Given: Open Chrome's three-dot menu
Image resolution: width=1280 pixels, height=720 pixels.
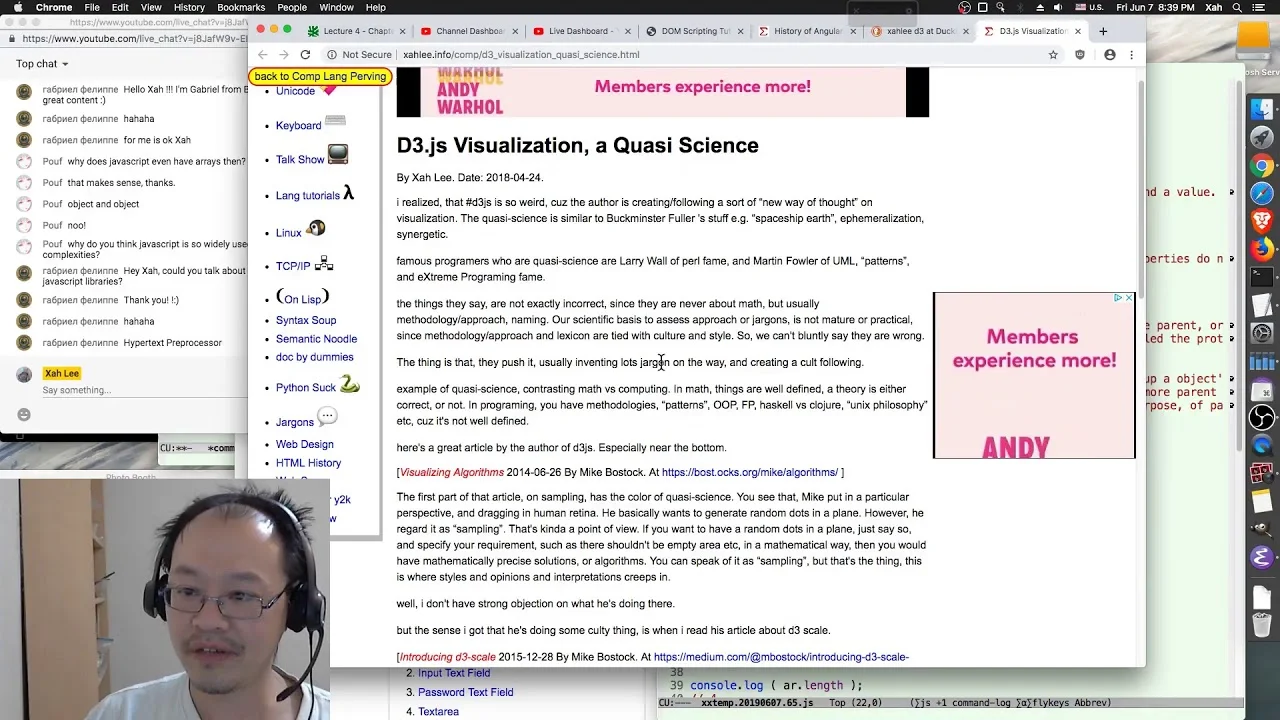Looking at the screenshot, I should coord(1131,55).
